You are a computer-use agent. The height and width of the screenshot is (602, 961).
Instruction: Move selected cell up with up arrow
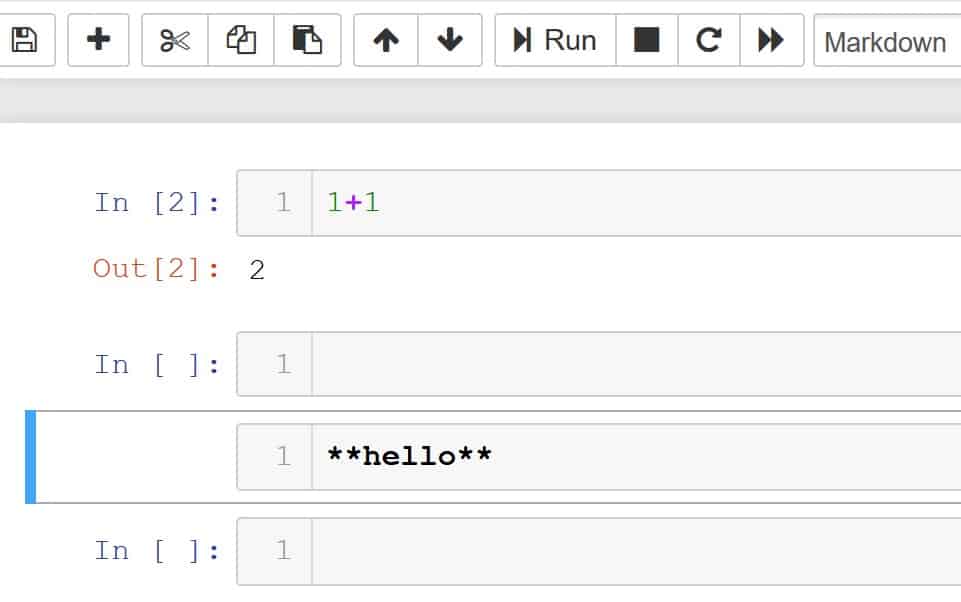click(386, 40)
